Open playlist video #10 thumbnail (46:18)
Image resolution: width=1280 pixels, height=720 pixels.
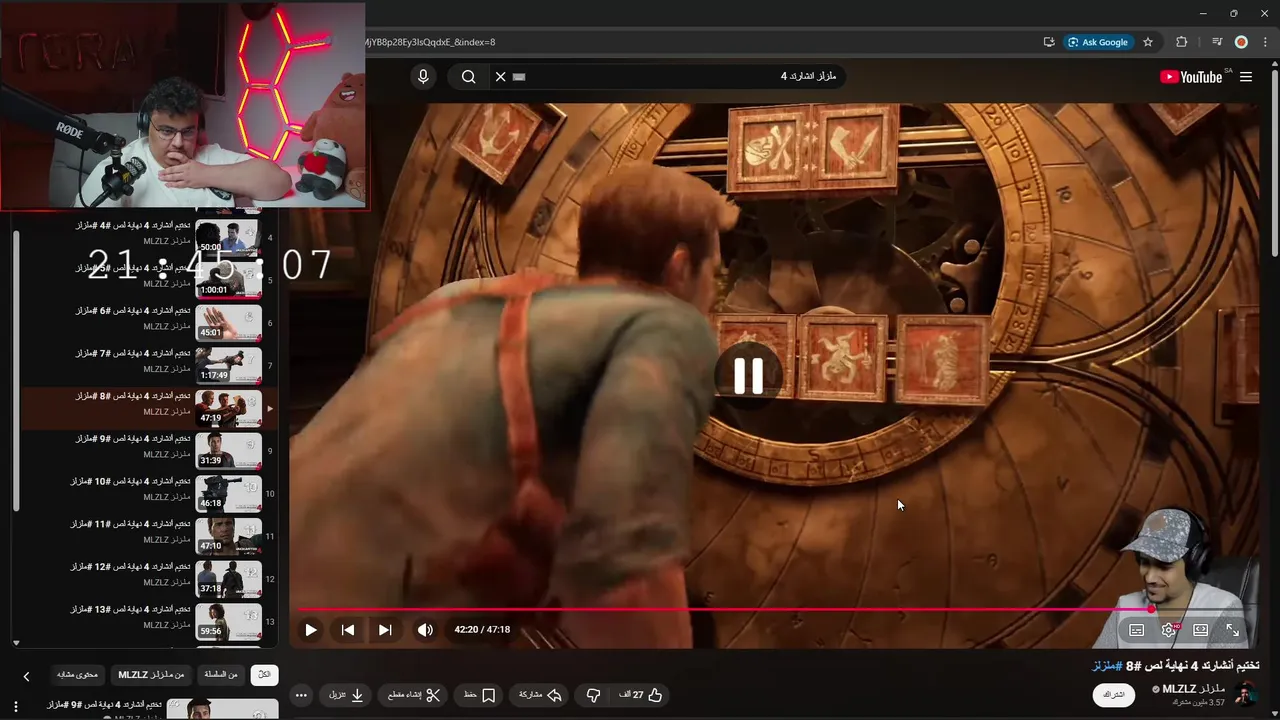click(x=228, y=494)
